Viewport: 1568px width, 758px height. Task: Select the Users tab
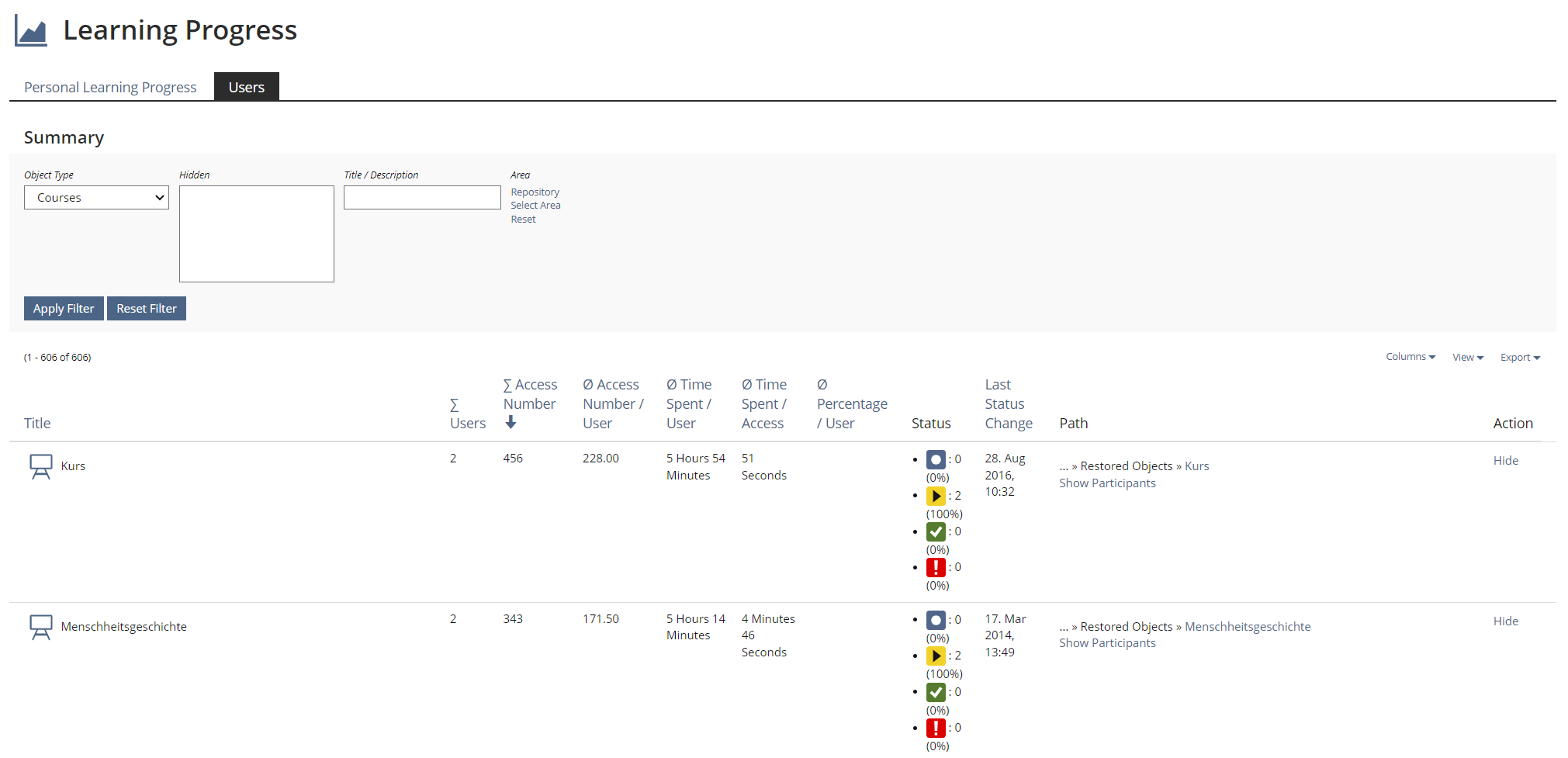coord(246,88)
